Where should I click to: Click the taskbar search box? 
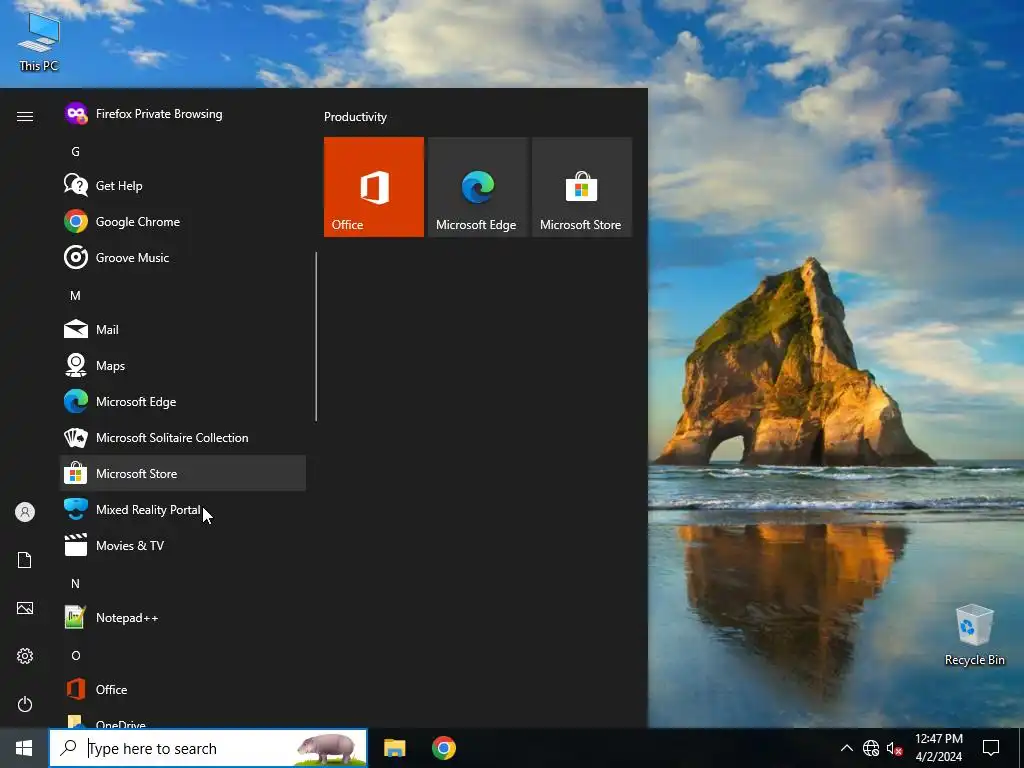tap(208, 748)
